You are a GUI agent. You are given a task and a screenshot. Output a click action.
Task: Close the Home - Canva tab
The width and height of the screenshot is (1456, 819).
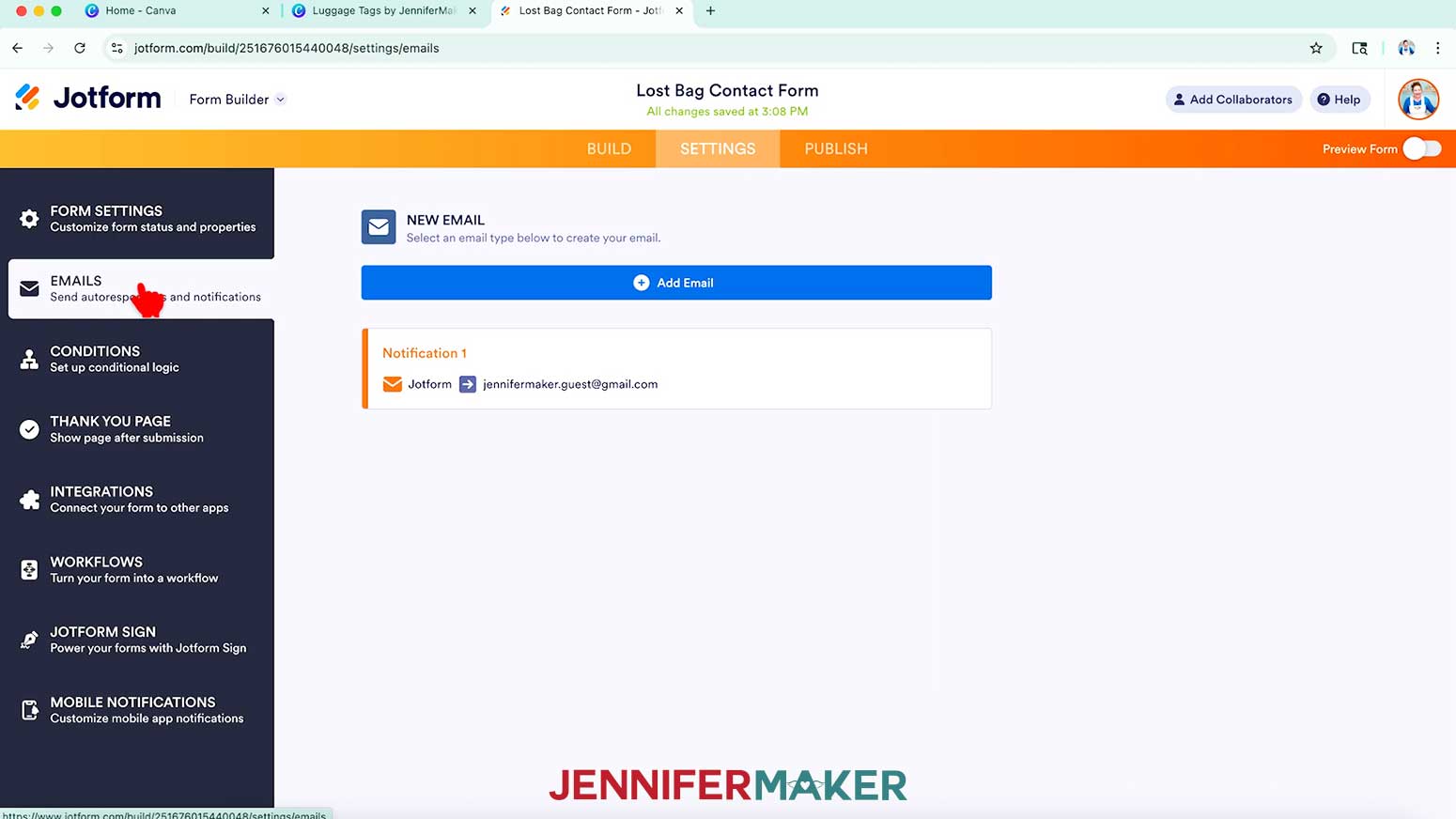click(265, 10)
